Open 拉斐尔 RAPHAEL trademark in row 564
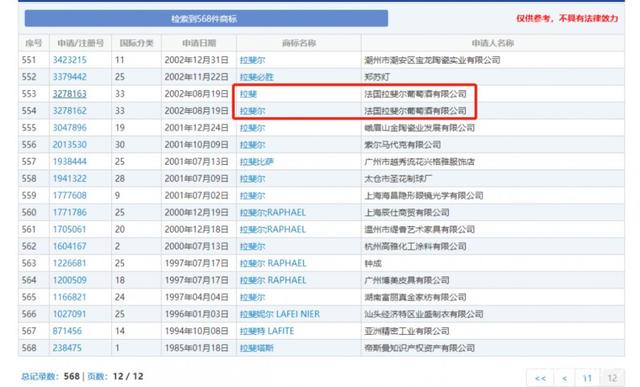 [273, 280]
